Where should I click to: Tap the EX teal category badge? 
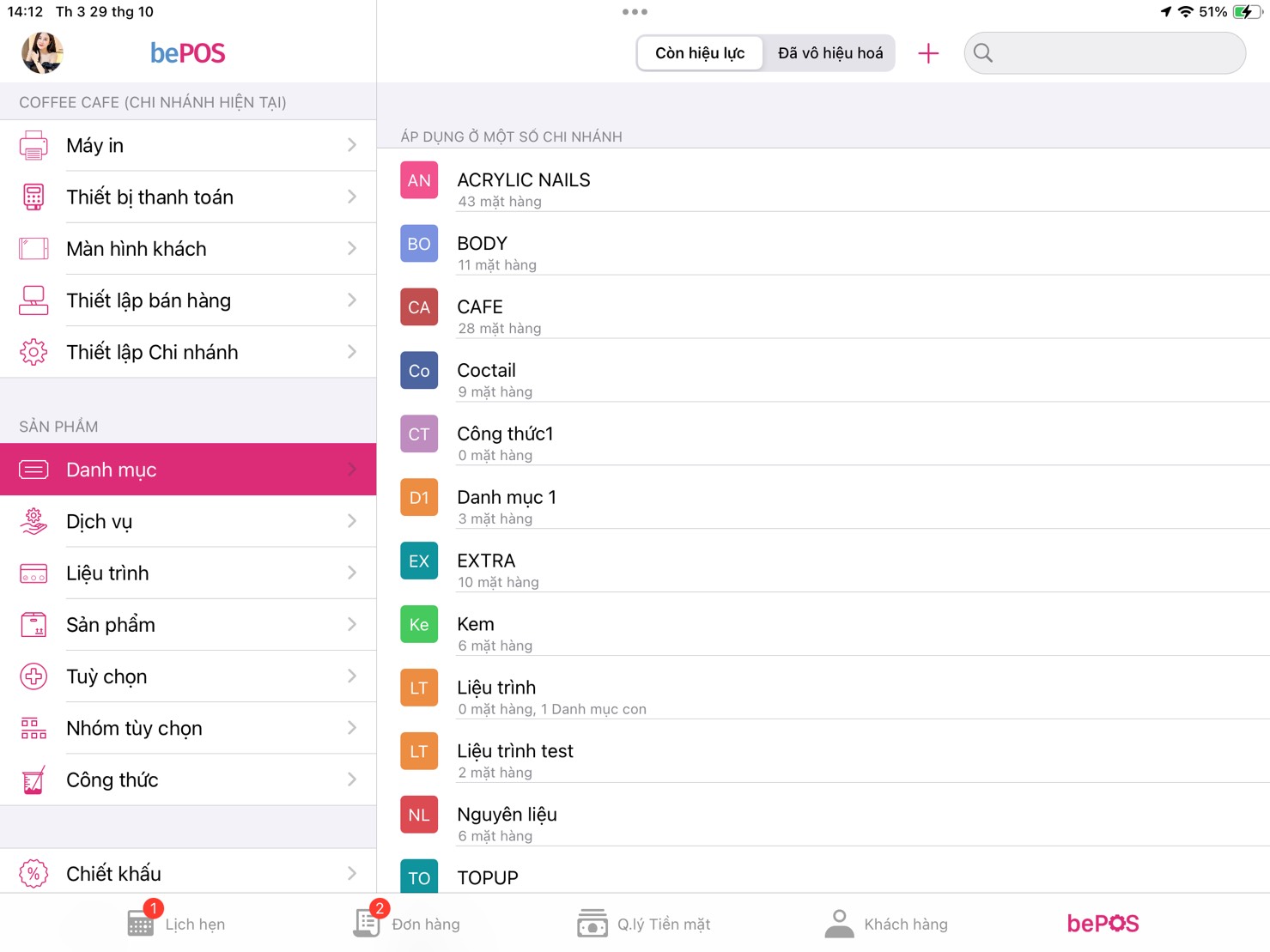coord(419,561)
